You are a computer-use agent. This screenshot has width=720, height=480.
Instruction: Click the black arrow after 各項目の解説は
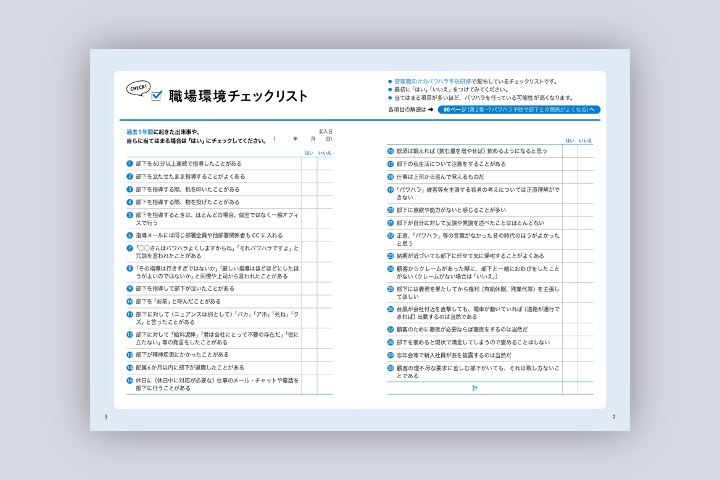(x=430, y=110)
